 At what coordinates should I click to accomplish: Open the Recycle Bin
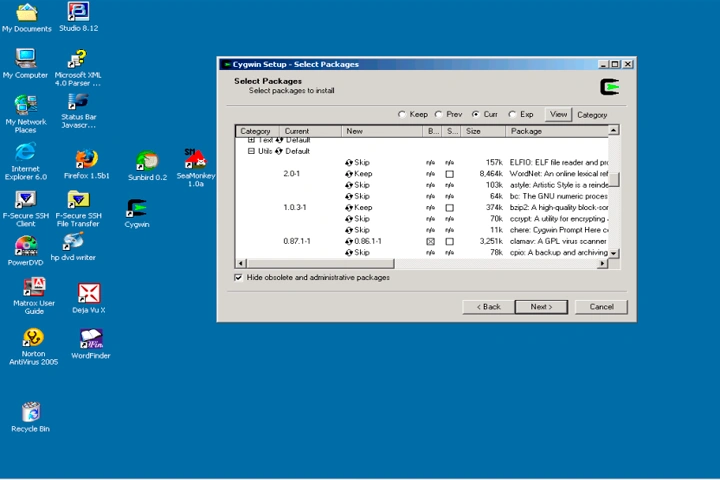(x=30, y=417)
